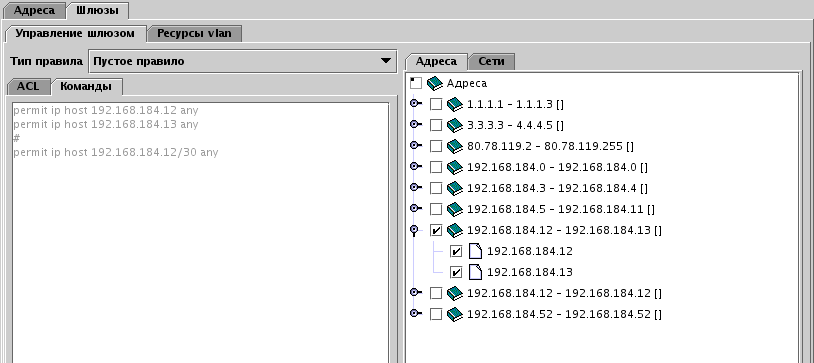Click book icon for 192.168.184.0 - 192.168.184.0

coord(455,167)
